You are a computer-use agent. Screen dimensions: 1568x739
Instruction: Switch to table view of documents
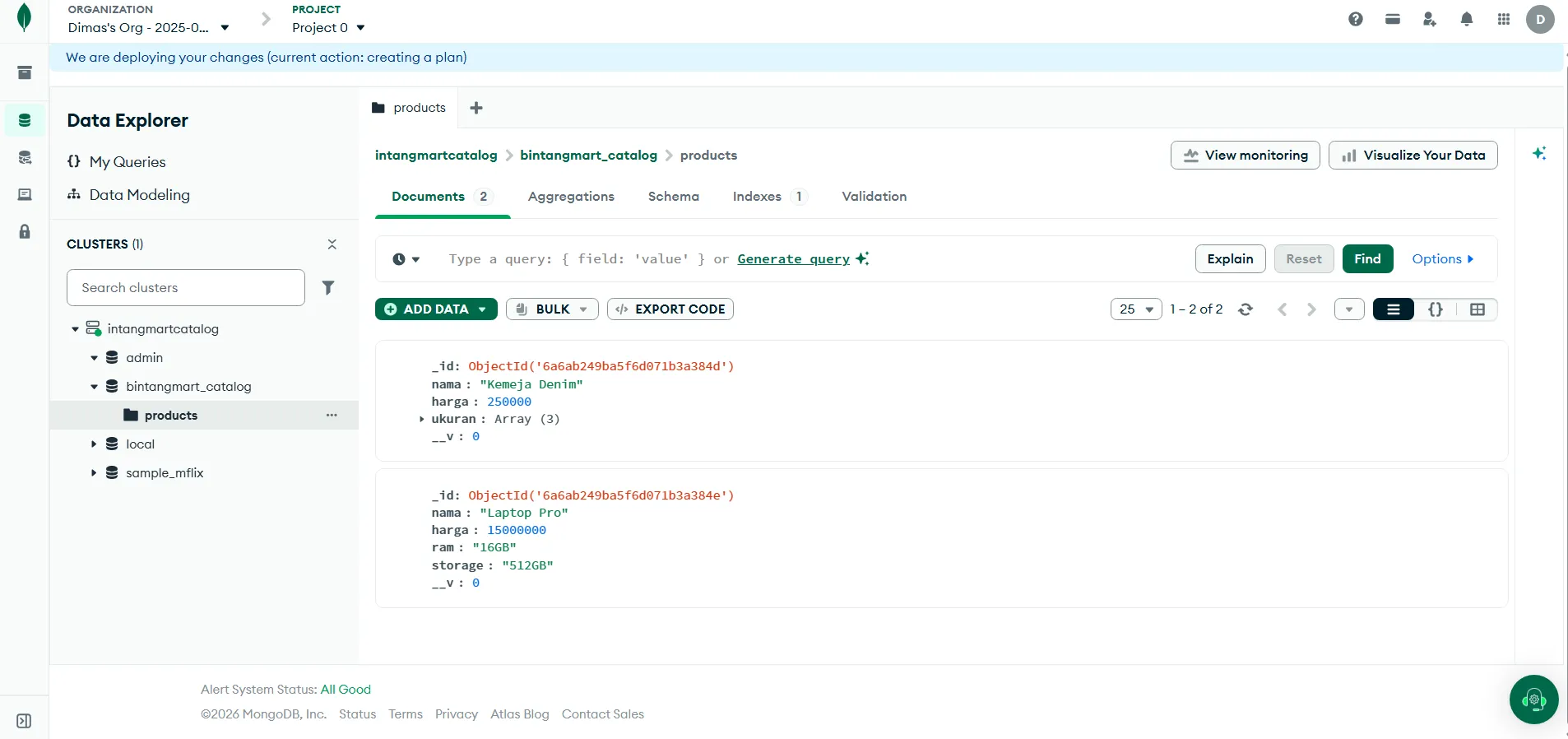pos(1478,309)
